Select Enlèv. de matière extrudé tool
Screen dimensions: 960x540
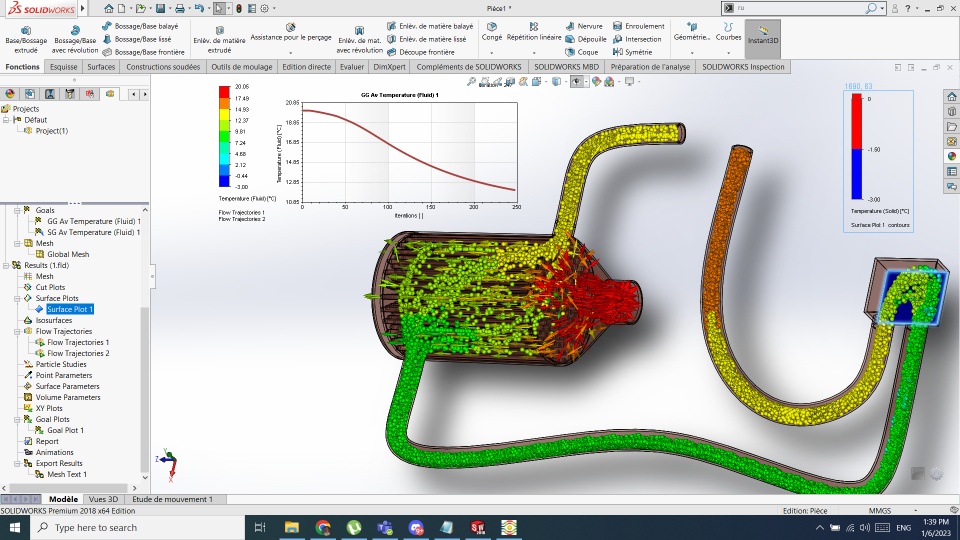pos(219,40)
